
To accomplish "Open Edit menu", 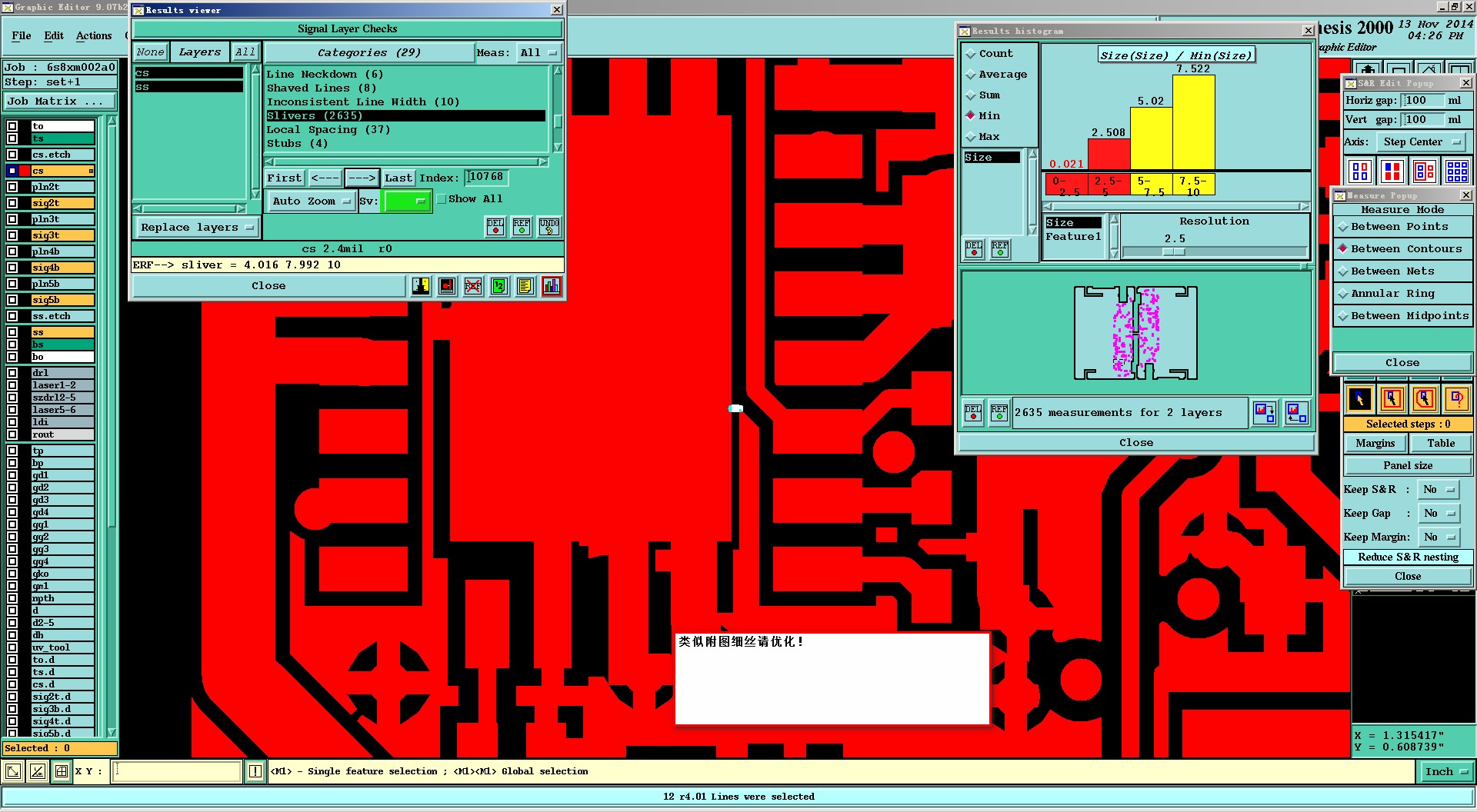I will coord(54,36).
